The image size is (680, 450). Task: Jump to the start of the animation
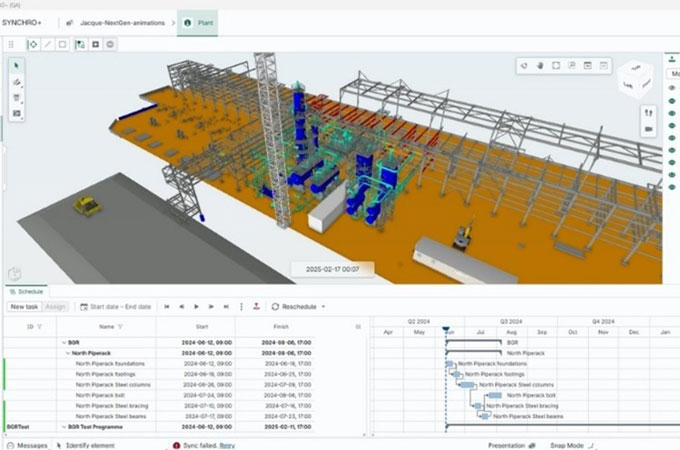click(166, 306)
